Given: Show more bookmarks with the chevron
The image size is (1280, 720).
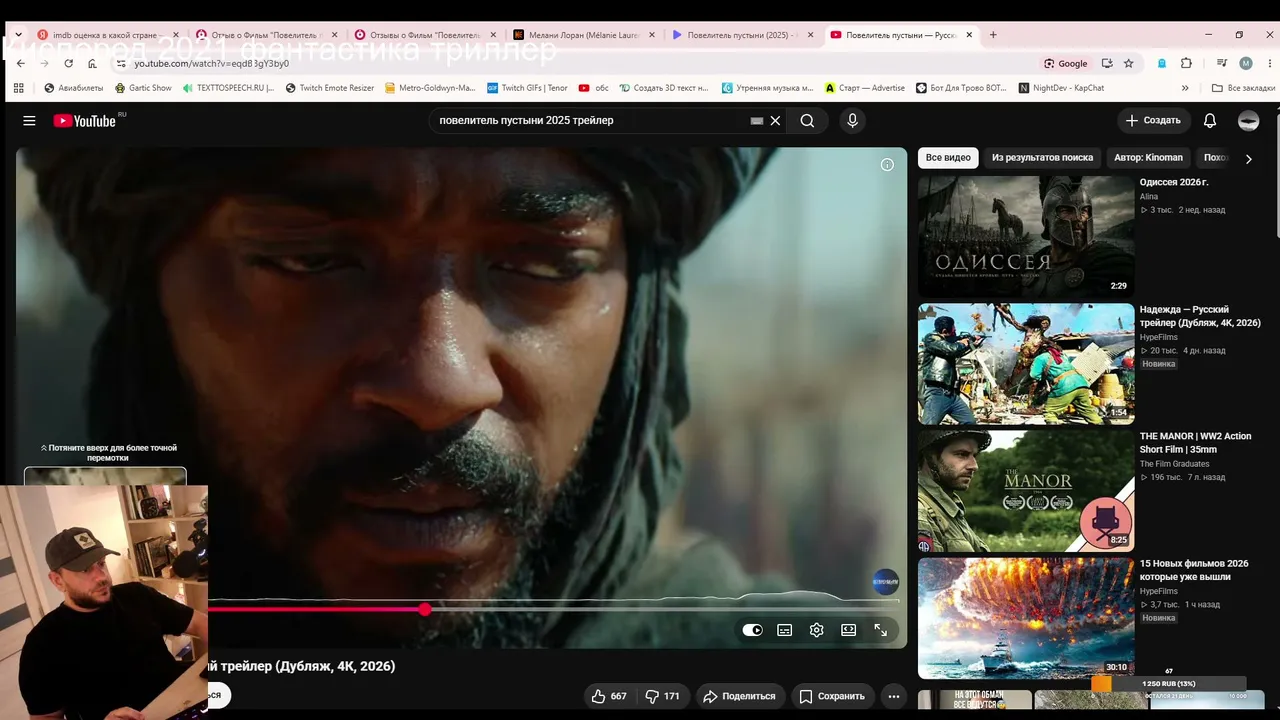Looking at the screenshot, I should [1185, 88].
